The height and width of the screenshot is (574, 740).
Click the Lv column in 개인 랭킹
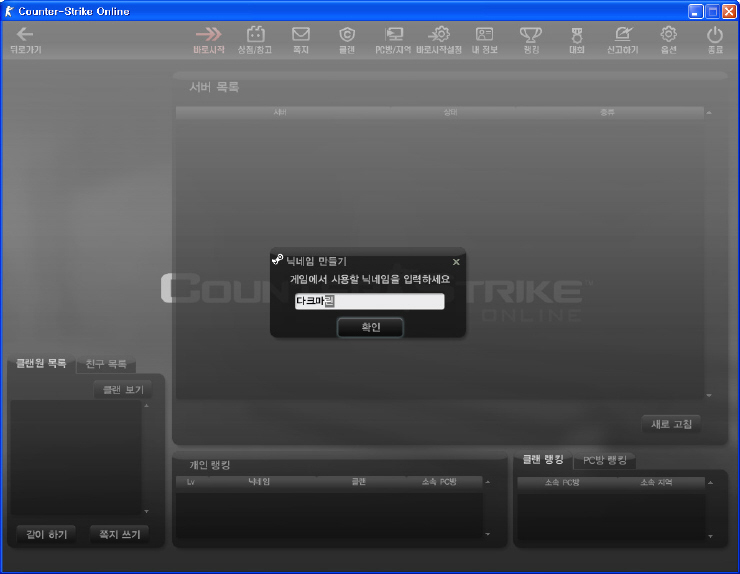click(x=191, y=482)
